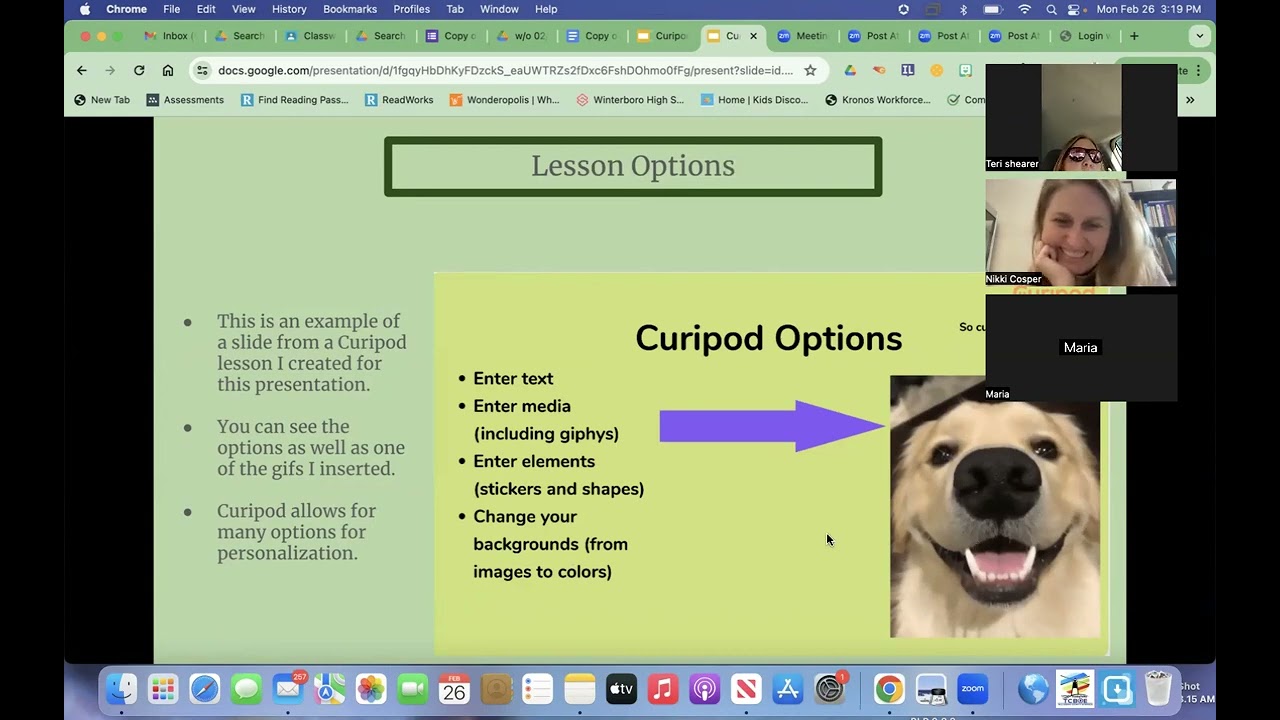Open Control Center in the menu bar
Image resolution: width=1280 pixels, height=720 pixels.
coord(1075,9)
